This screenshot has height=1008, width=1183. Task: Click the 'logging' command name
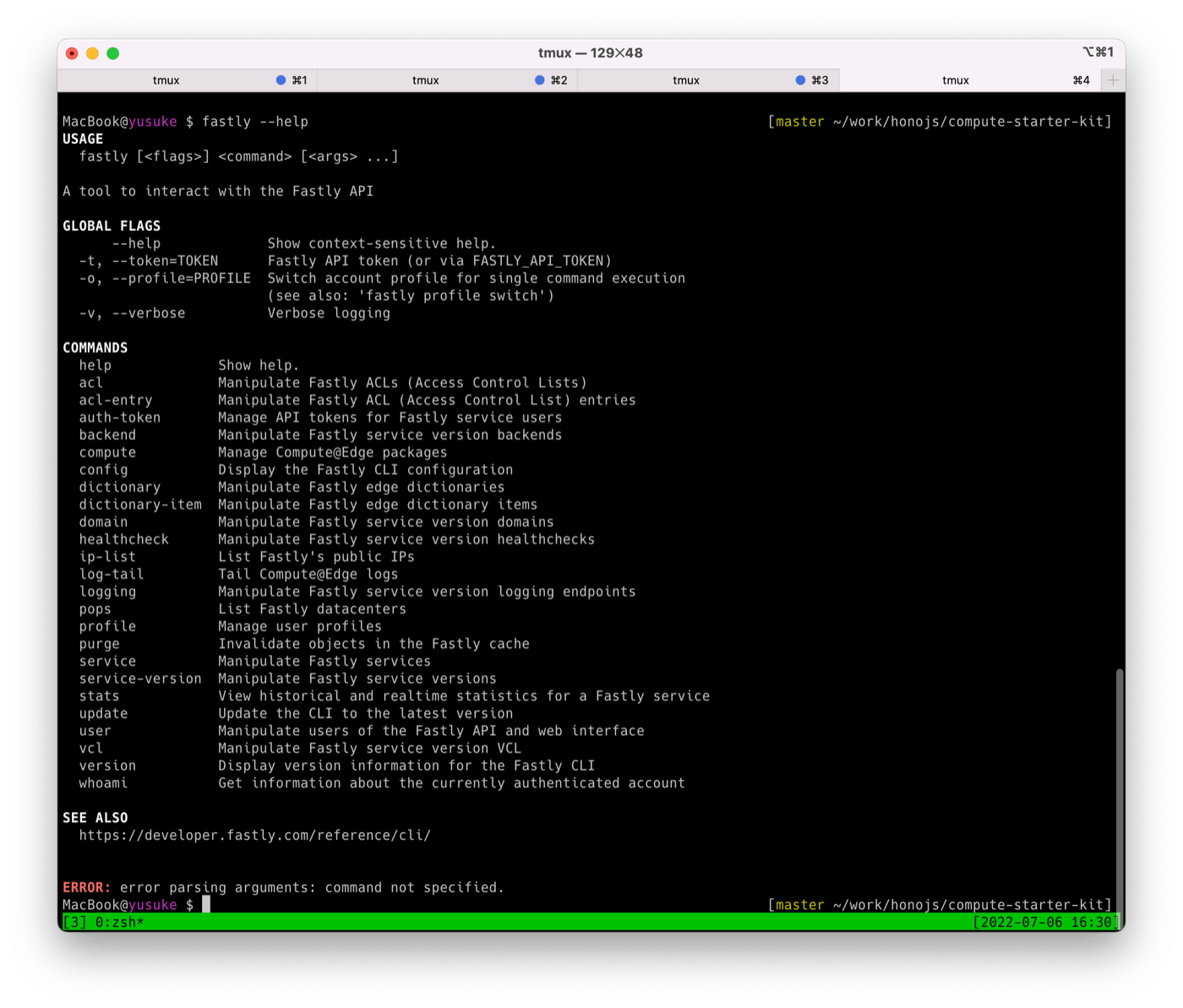tap(107, 592)
